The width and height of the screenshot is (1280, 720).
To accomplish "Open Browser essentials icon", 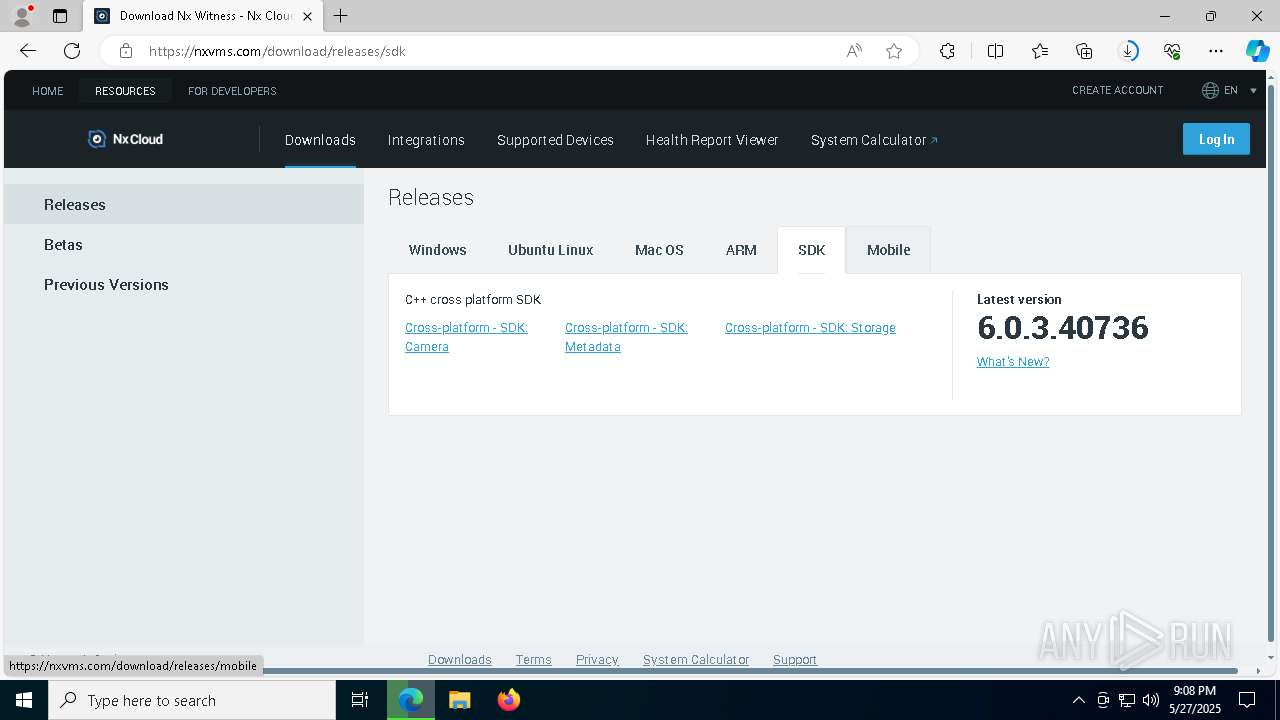I will click(x=1172, y=51).
